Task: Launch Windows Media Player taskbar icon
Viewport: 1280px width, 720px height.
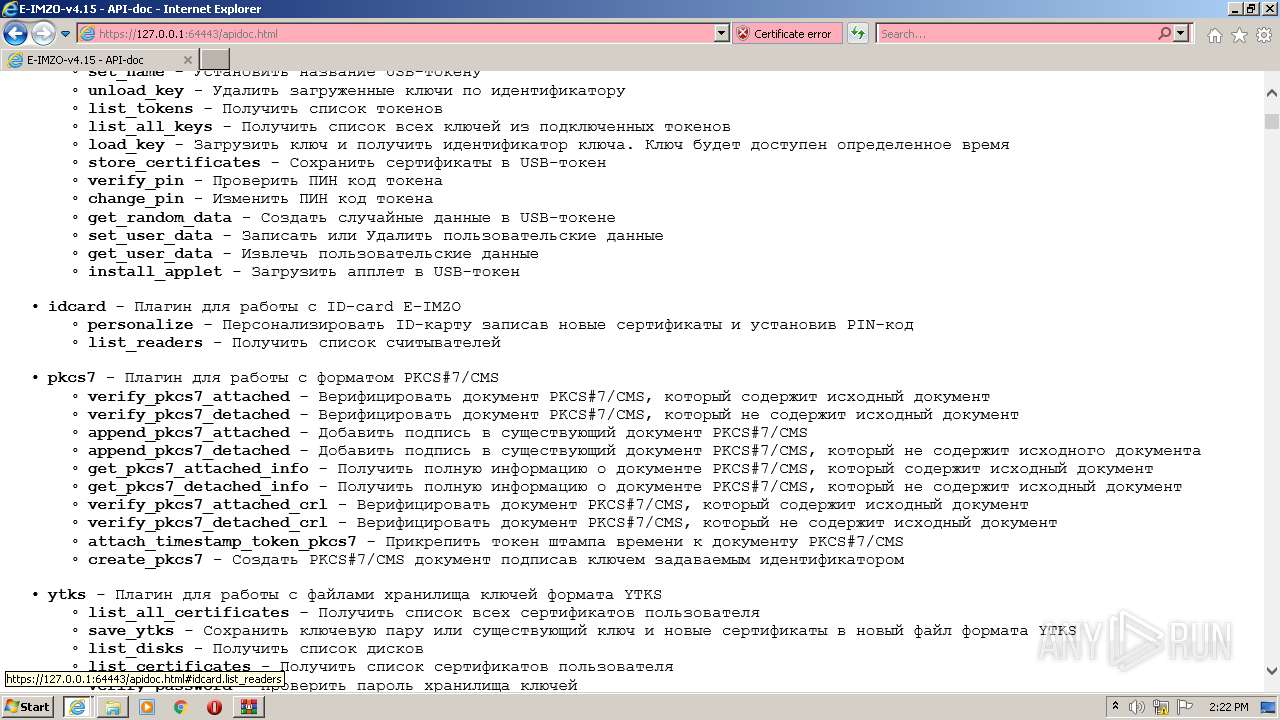Action: point(147,707)
